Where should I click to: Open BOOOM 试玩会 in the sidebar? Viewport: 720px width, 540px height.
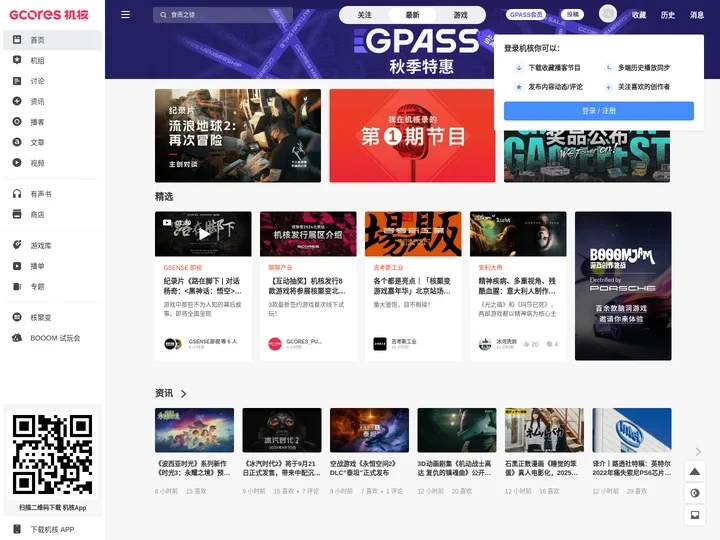52,338
